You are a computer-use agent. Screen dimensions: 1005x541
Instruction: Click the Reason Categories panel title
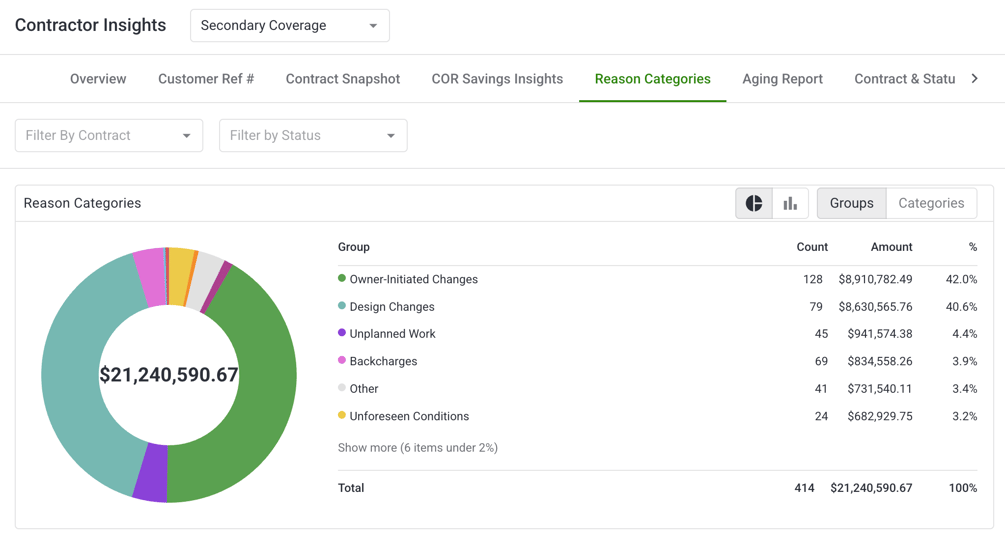tap(82, 203)
